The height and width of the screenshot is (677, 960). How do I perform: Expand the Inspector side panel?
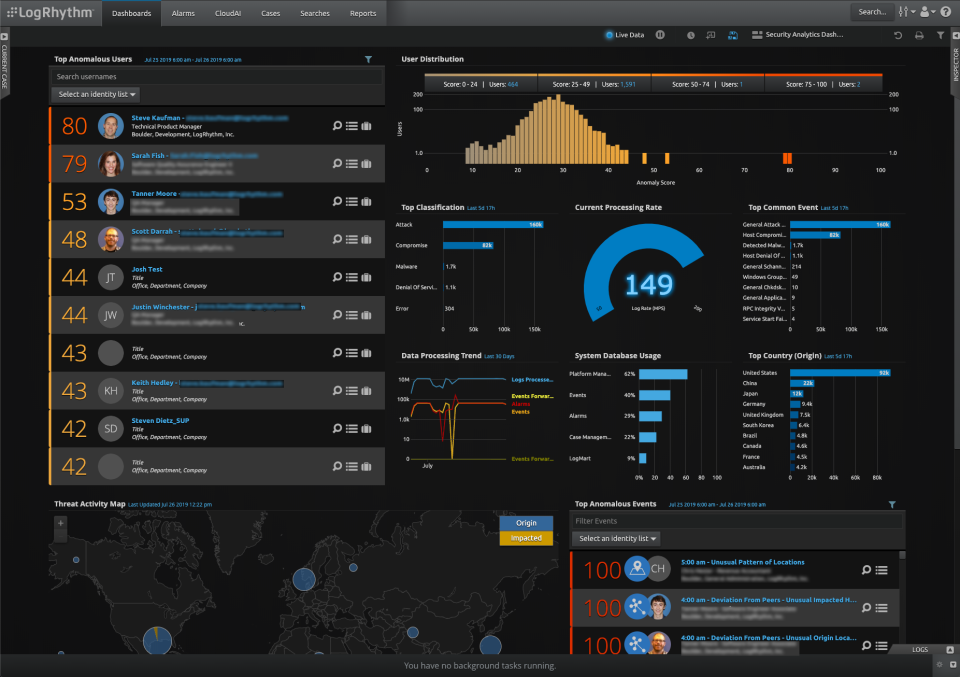pyautogui.click(x=955, y=60)
